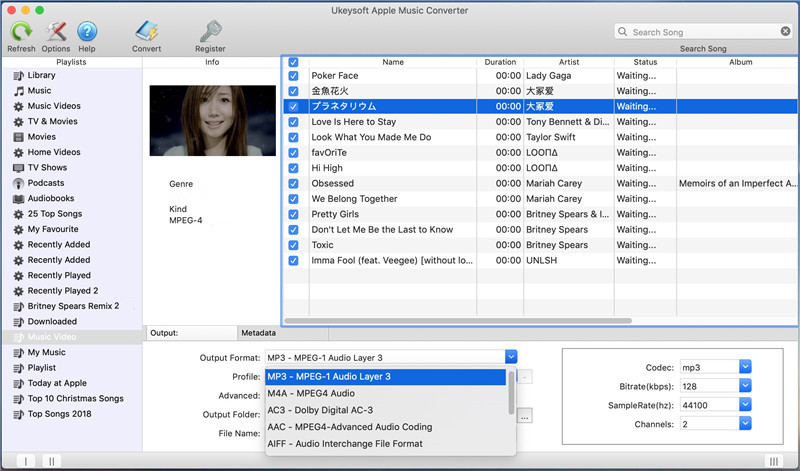Image resolution: width=800 pixels, height=471 pixels.
Task: Uncheck the Look What You Made Me Do checkbox
Action: [293, 137]
